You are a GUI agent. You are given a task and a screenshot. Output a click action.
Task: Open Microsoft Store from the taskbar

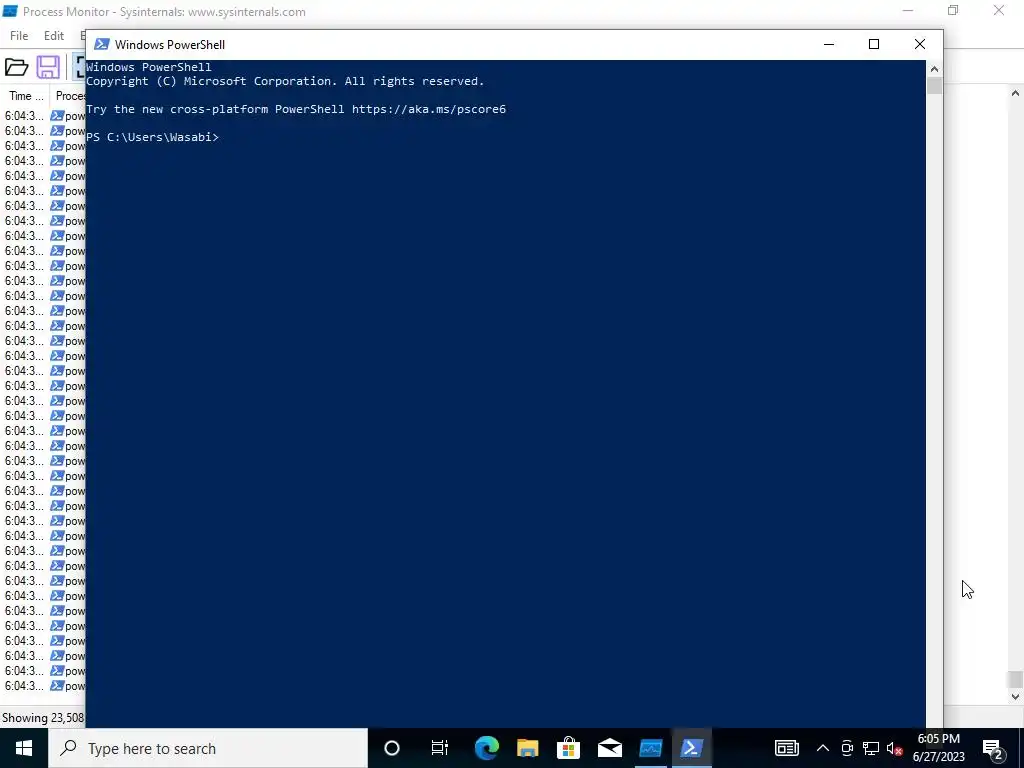point(569,748)
